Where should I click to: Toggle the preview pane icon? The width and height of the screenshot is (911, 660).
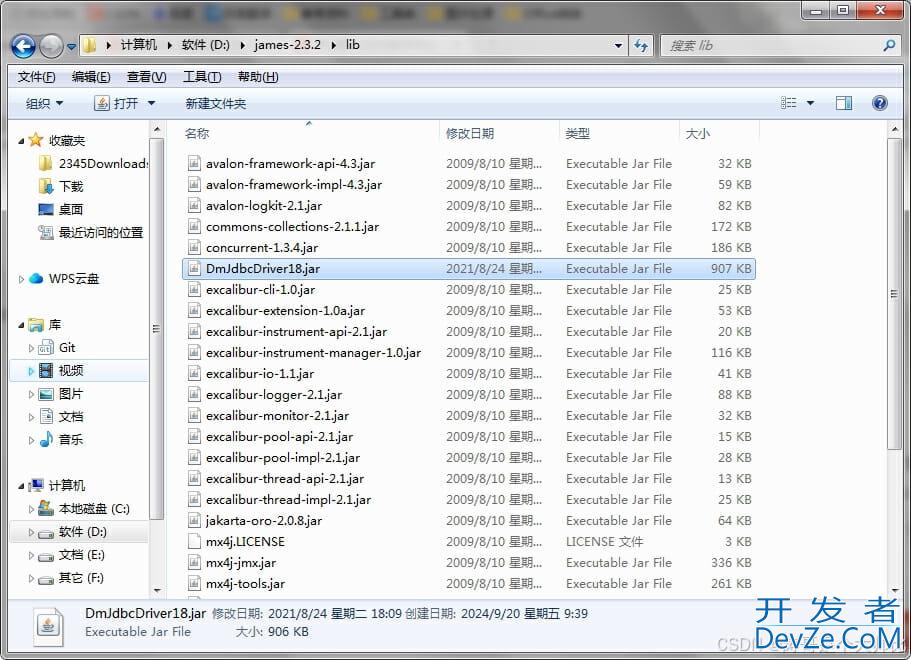tap(844, 103)
